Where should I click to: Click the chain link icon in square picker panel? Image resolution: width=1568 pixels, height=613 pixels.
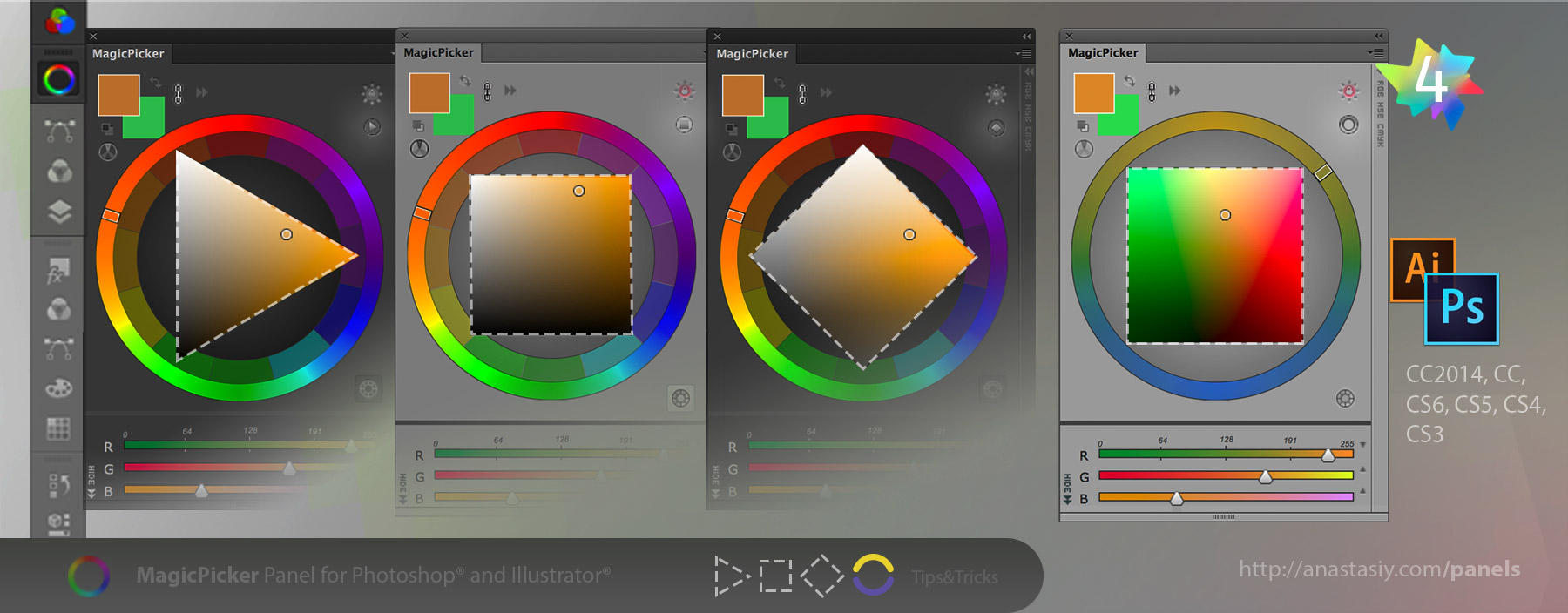(x=488, y=91)
